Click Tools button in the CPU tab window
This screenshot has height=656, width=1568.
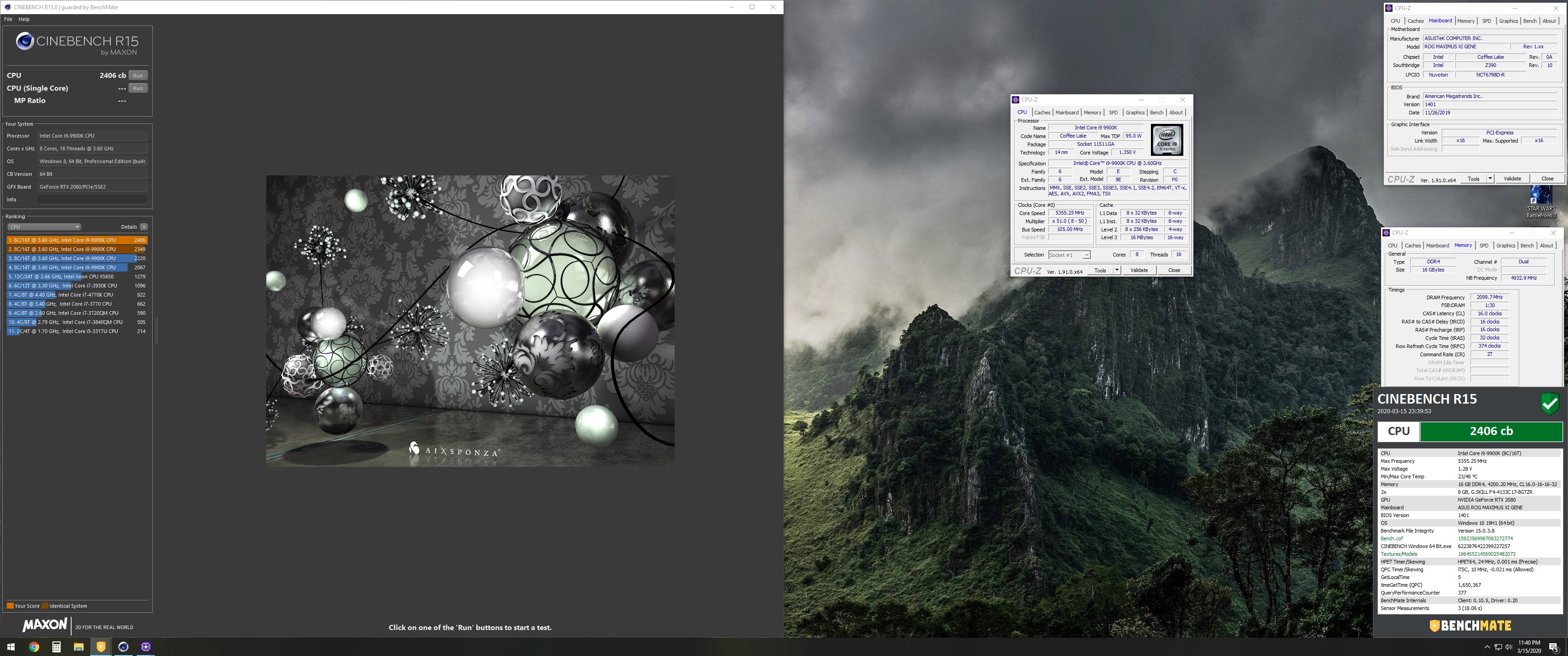tap(1100, 271)
